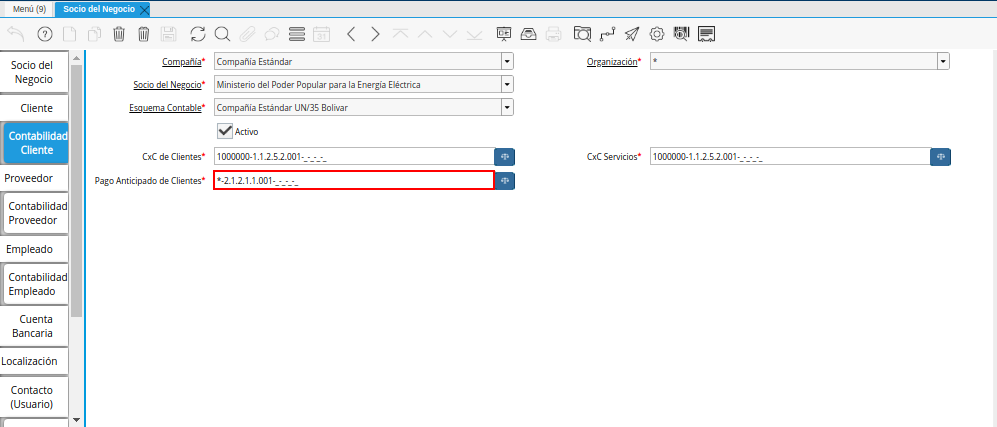Open account picker for Pago Anticipado de Clientes
Image resolution: width=997 pixels, height=427 pixels.
pos(505,181)
